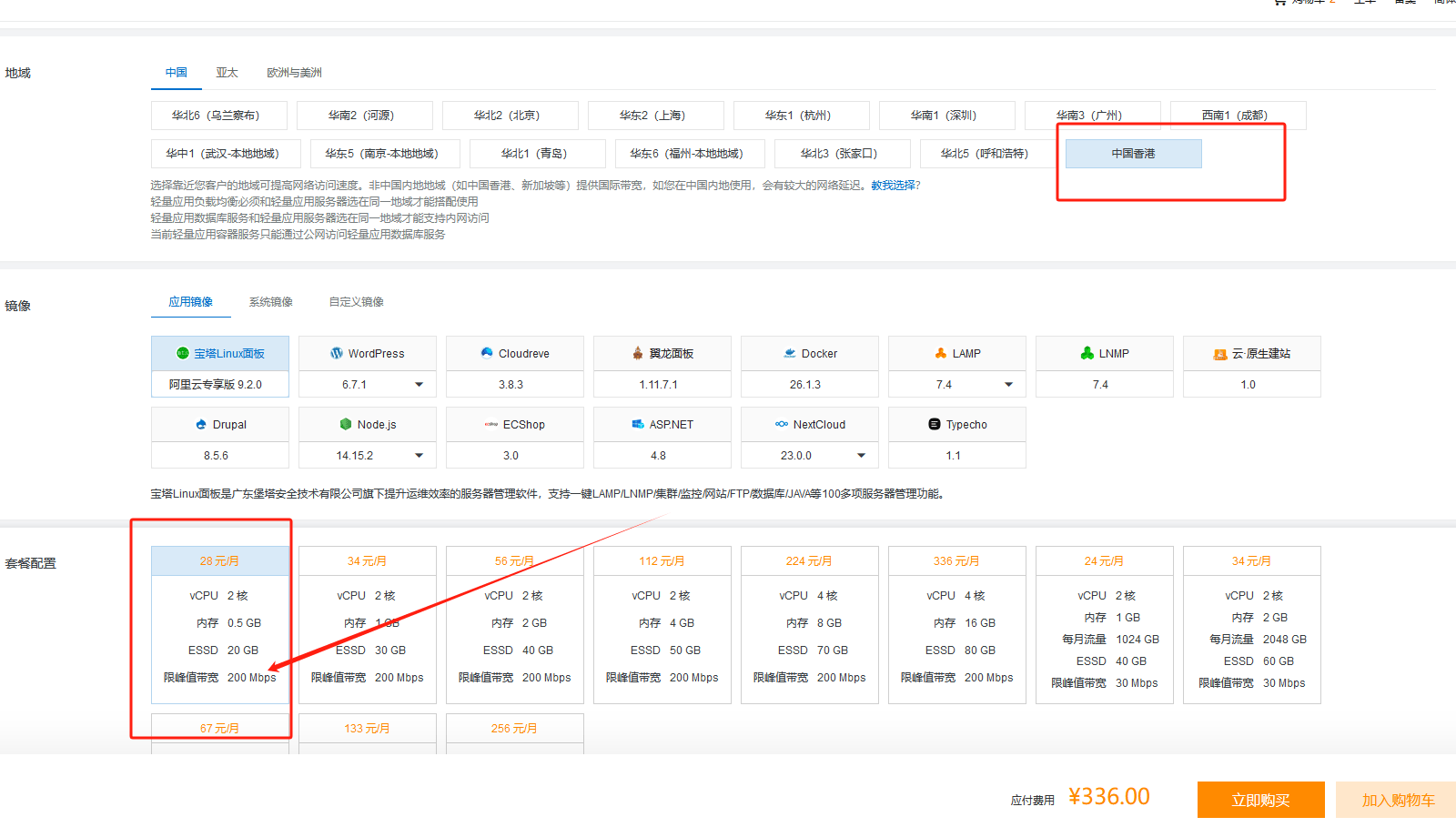Select the 宝塔Linux面板 image icon

tap(183, 353)
